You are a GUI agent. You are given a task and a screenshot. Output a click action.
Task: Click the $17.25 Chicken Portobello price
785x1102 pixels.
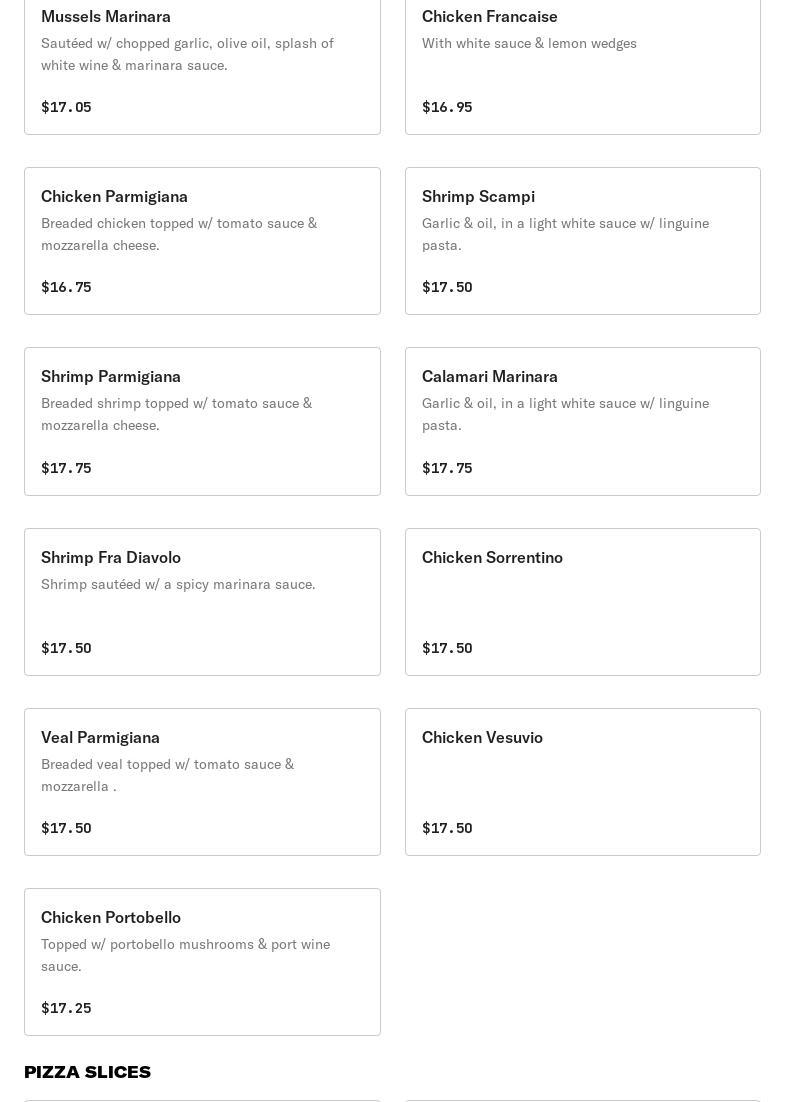(x=66, y=1008)
